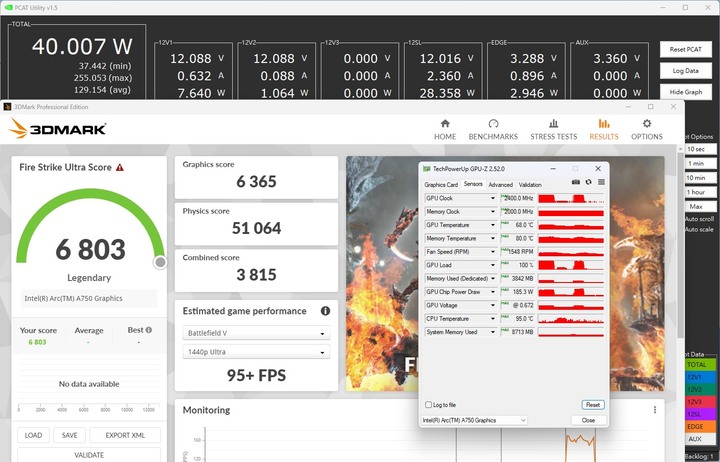The width and height of the screenshot is (720, 462).
Task: Click the Fire Strike Ultra warning triangle icon
Action: (x=120, y=167)
